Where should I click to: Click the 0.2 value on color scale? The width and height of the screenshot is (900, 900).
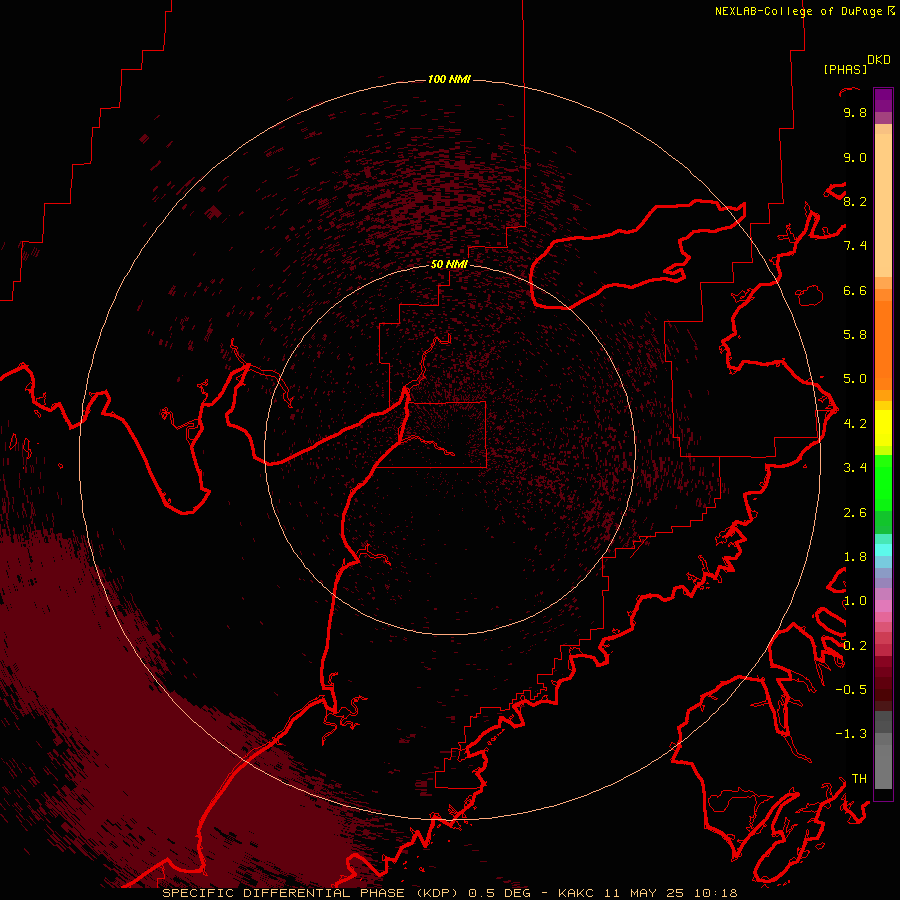point(855,646)
